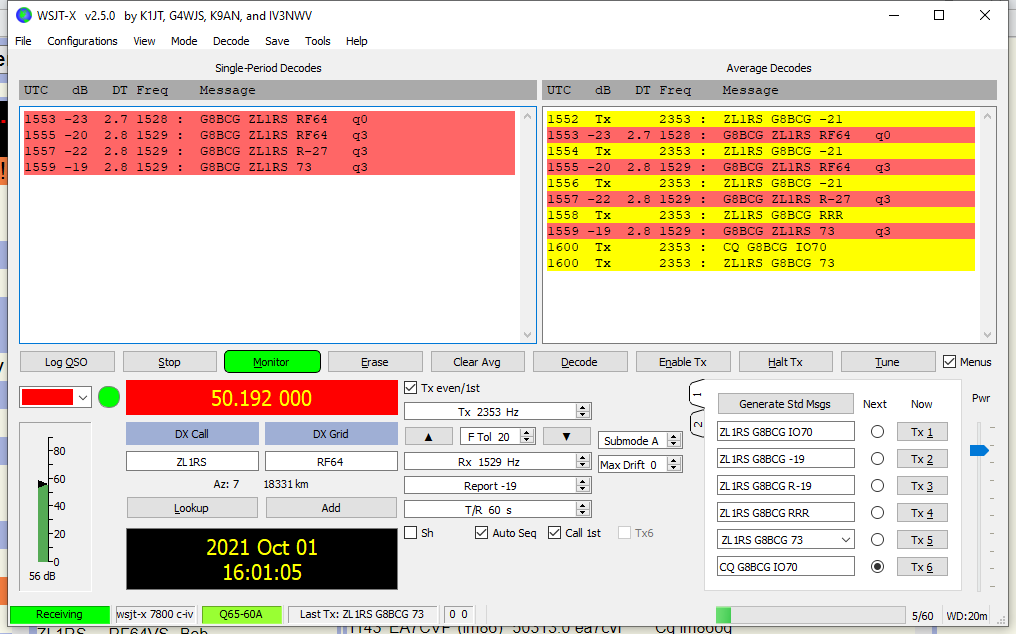1016x634 pixels.
Task: Click the Decode button
Action: coord(580,362)
